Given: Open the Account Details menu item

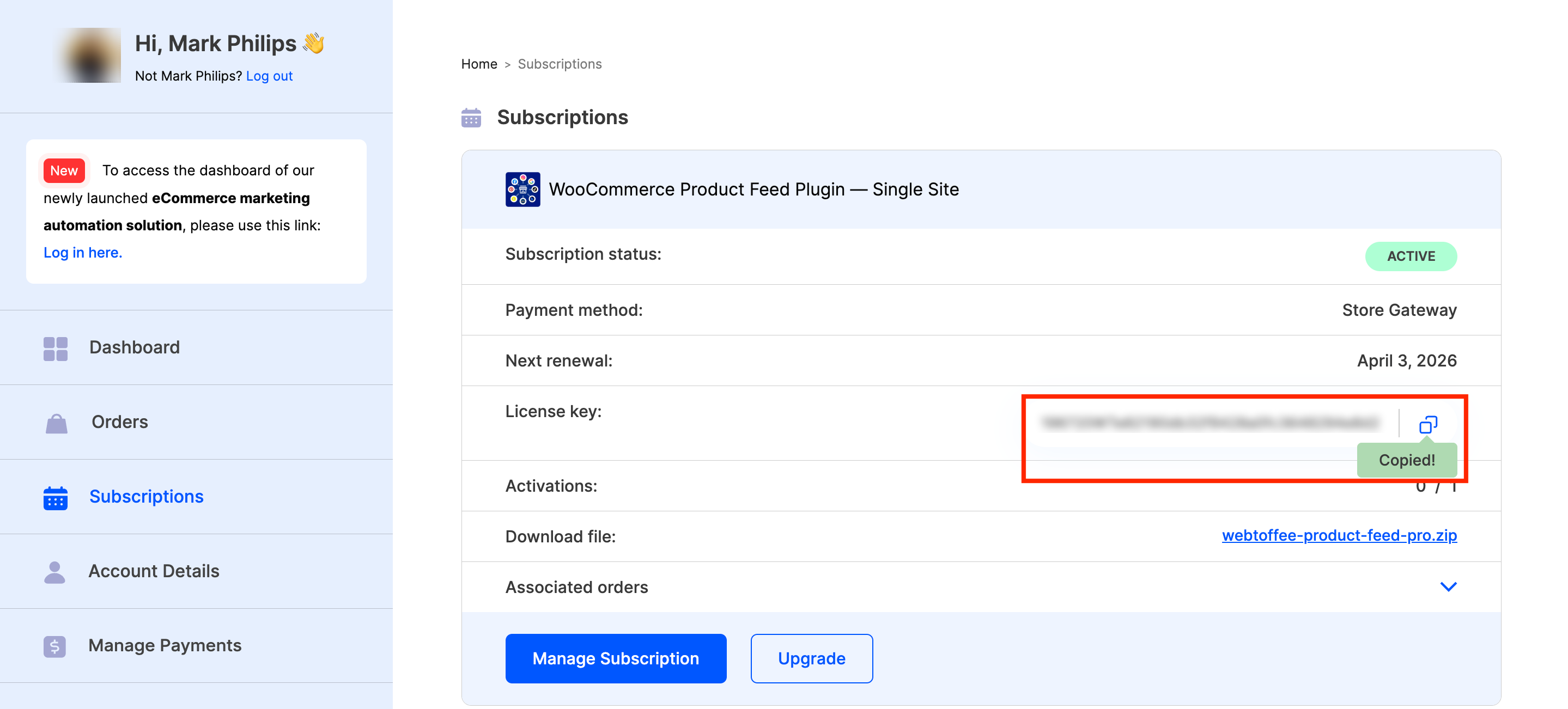Looking at the screenshot, I should point(196,571).
